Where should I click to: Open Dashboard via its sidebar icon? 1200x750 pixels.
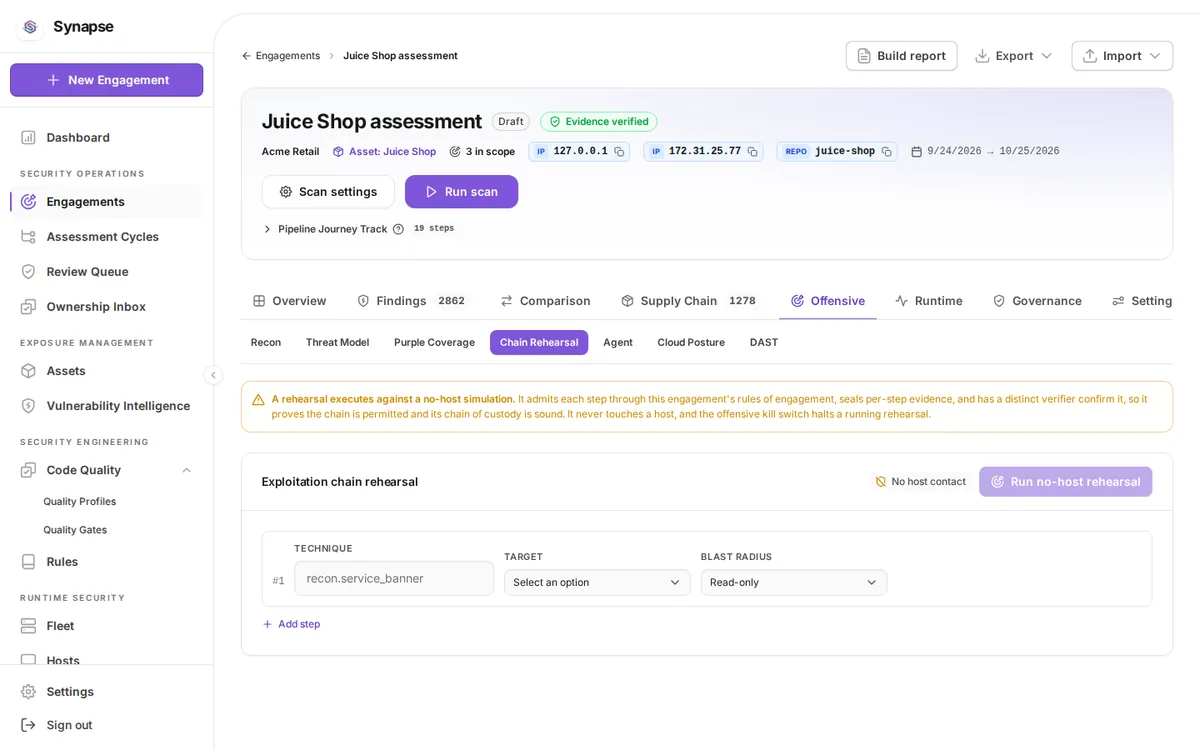point(28,137)
